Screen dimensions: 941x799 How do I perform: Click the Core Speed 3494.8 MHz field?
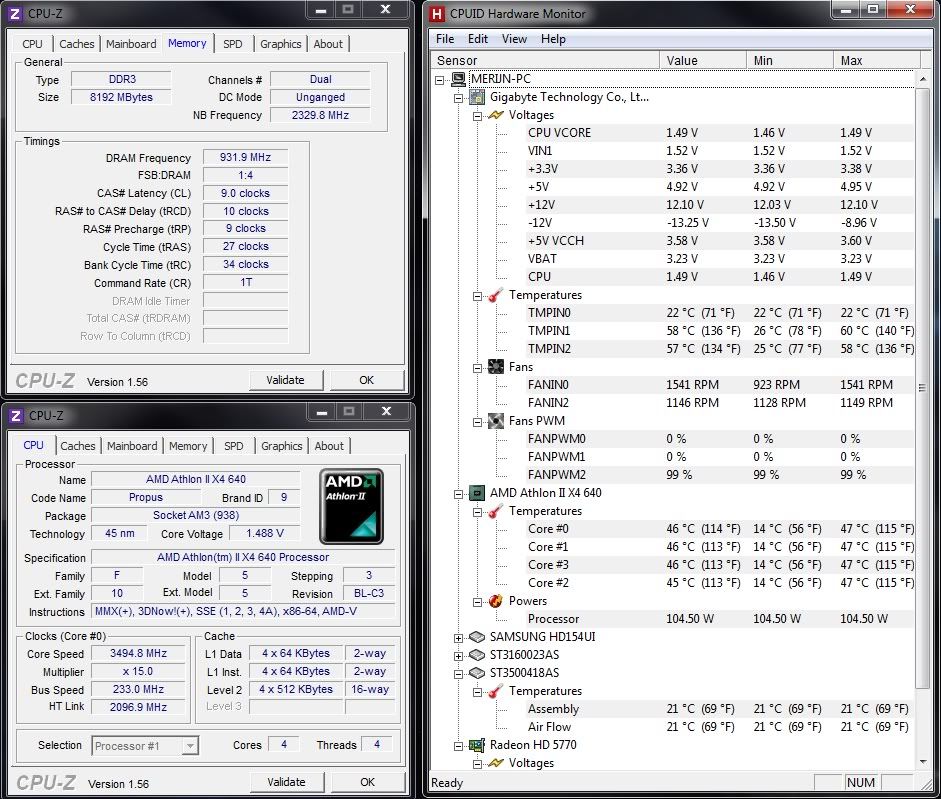pyautogui.click(x=139, y=653)
